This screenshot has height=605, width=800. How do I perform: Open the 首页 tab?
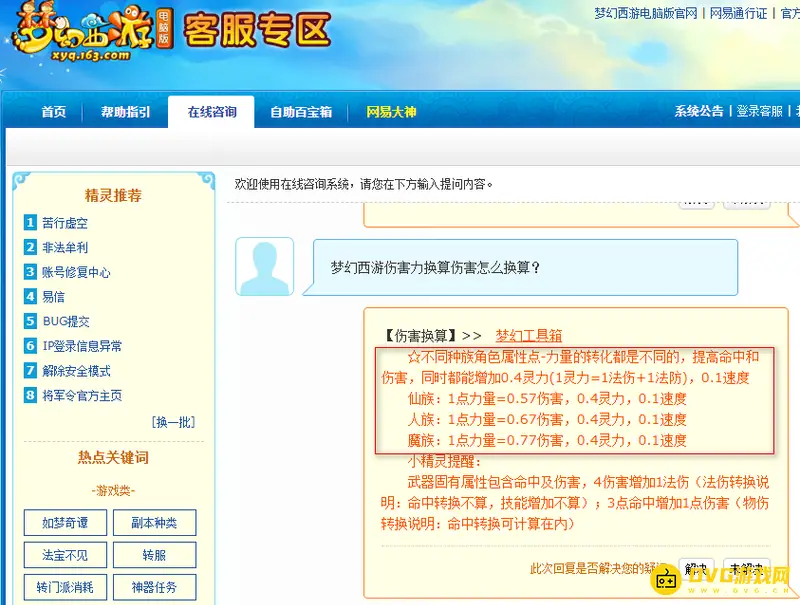point(54,112)
